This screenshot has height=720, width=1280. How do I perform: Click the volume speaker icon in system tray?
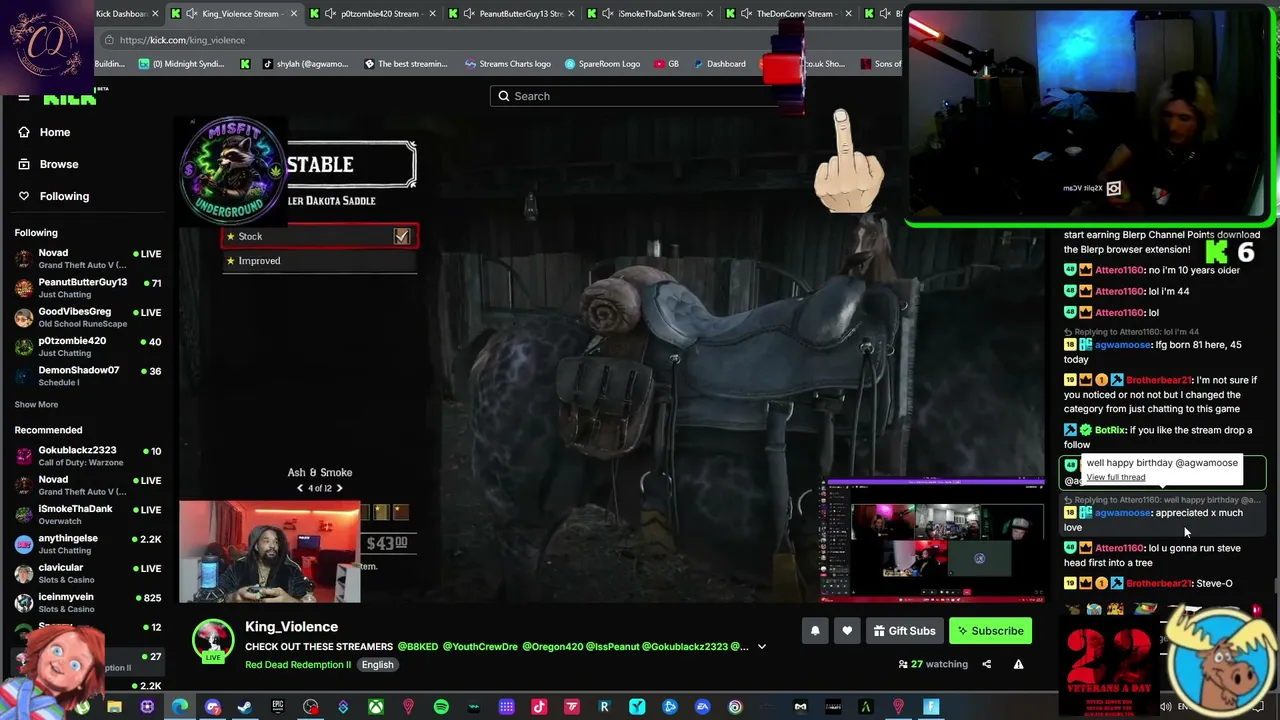tap(1166, 707)
